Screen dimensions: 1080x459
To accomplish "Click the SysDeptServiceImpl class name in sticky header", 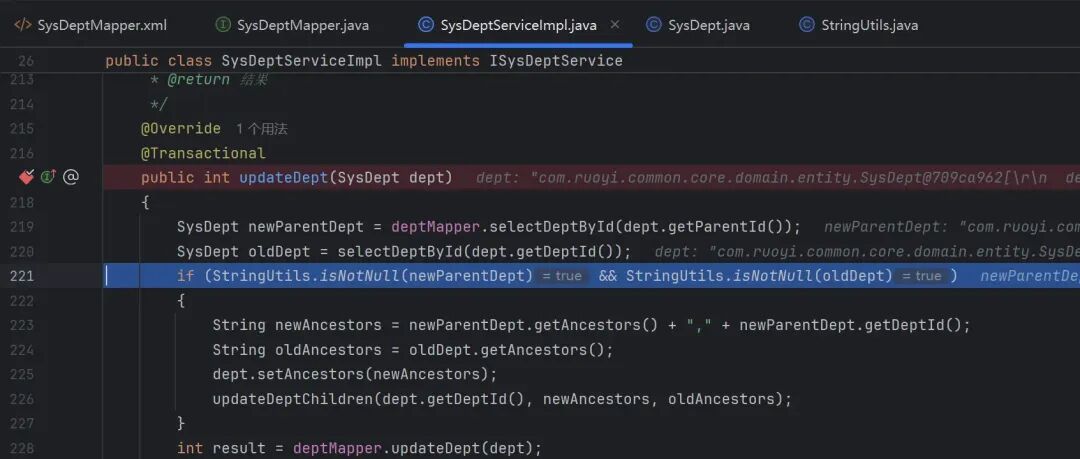I will pyautogui.click(x=301, y=61).
